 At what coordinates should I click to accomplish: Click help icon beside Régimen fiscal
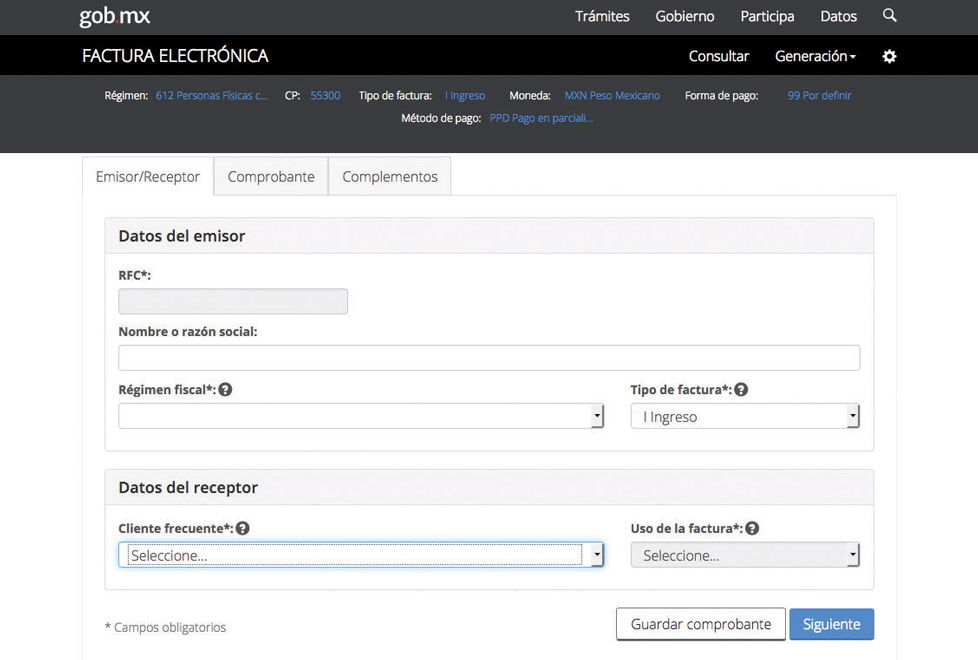(x=225, y=390)
